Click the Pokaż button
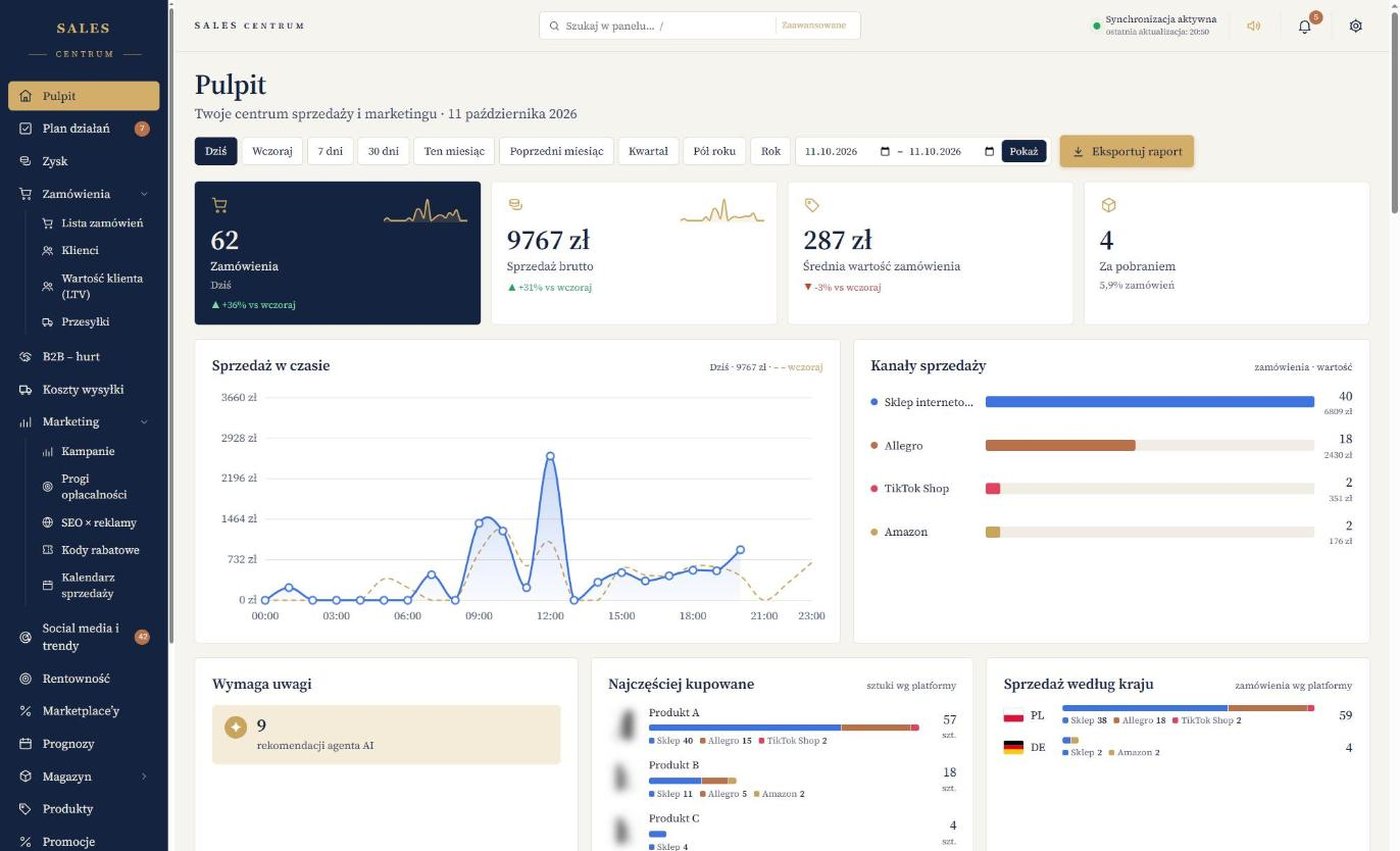 [x=1024, y=152]
